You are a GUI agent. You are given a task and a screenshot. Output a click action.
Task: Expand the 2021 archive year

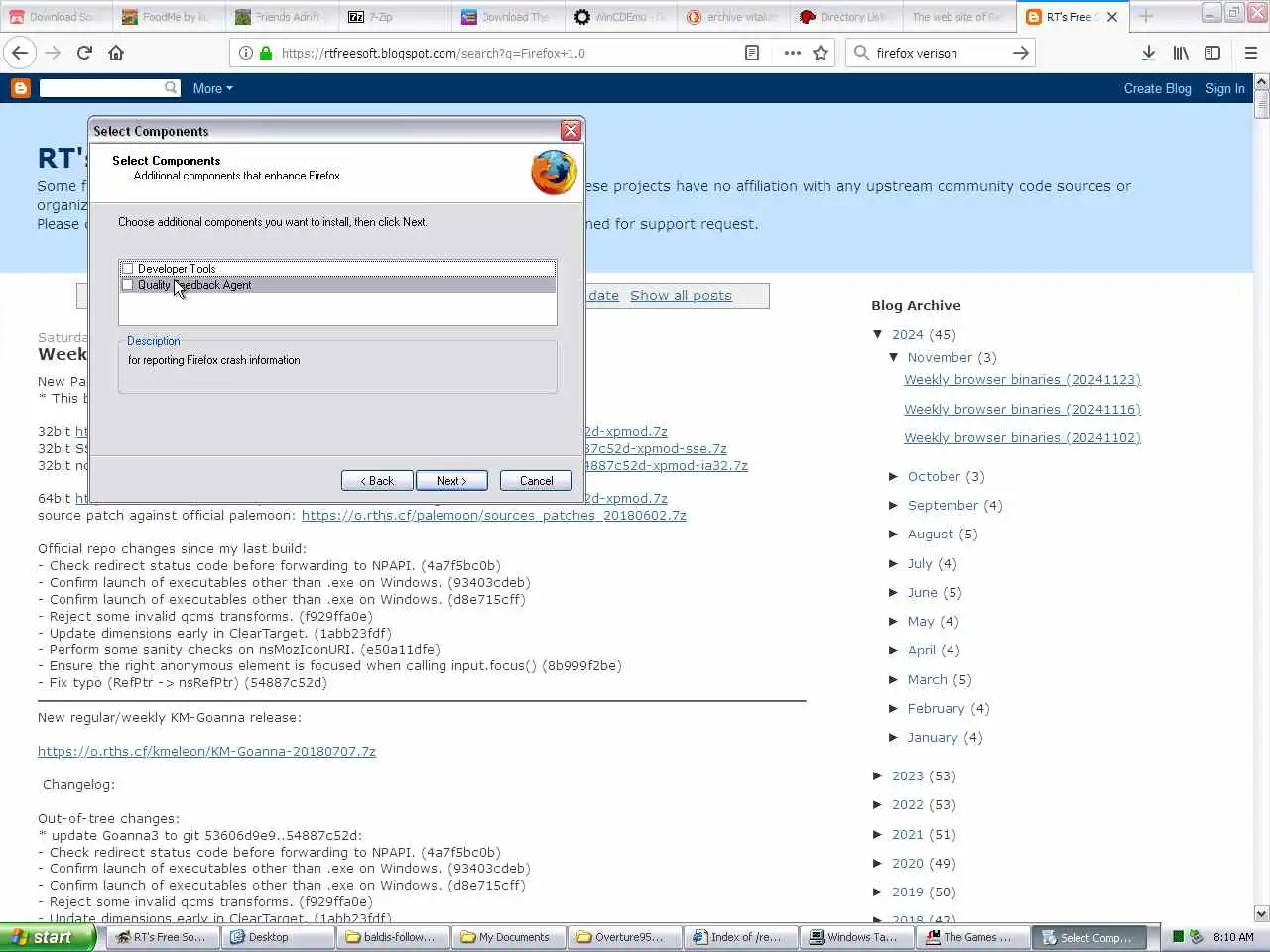point(878,834)
